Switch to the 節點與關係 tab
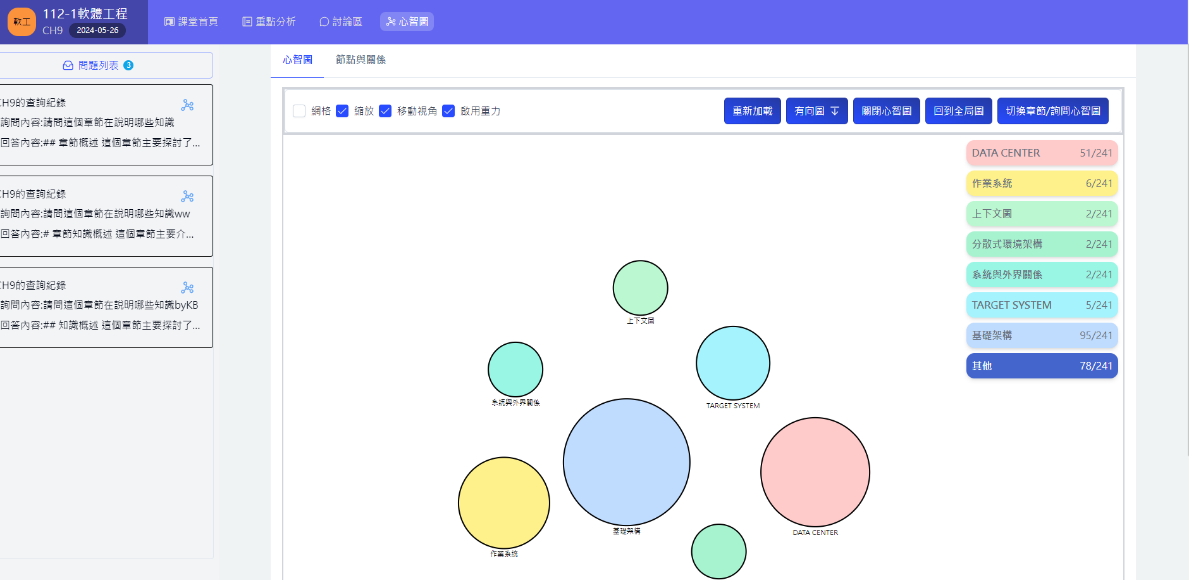This screenshot has height=580, width=1189. (361, 60)
